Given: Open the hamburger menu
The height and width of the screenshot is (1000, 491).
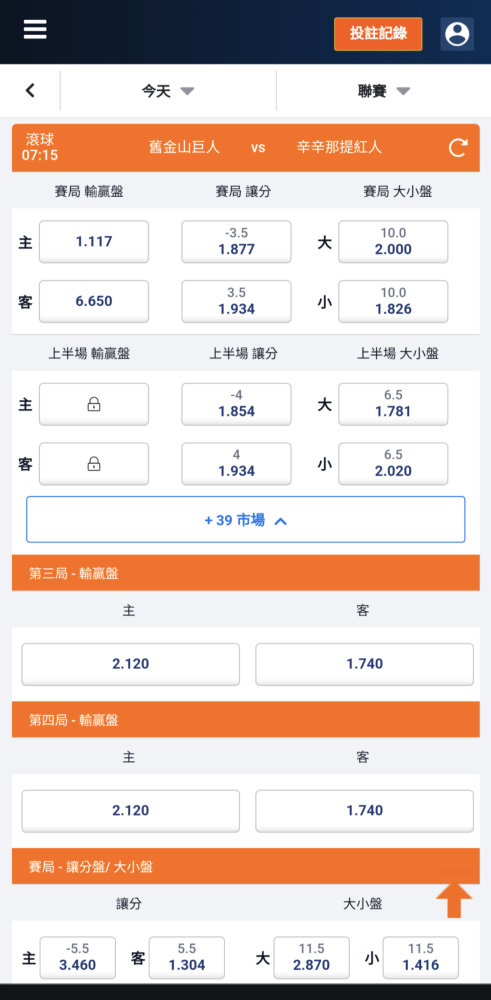Looking at the screenshot, I should 35,29.
